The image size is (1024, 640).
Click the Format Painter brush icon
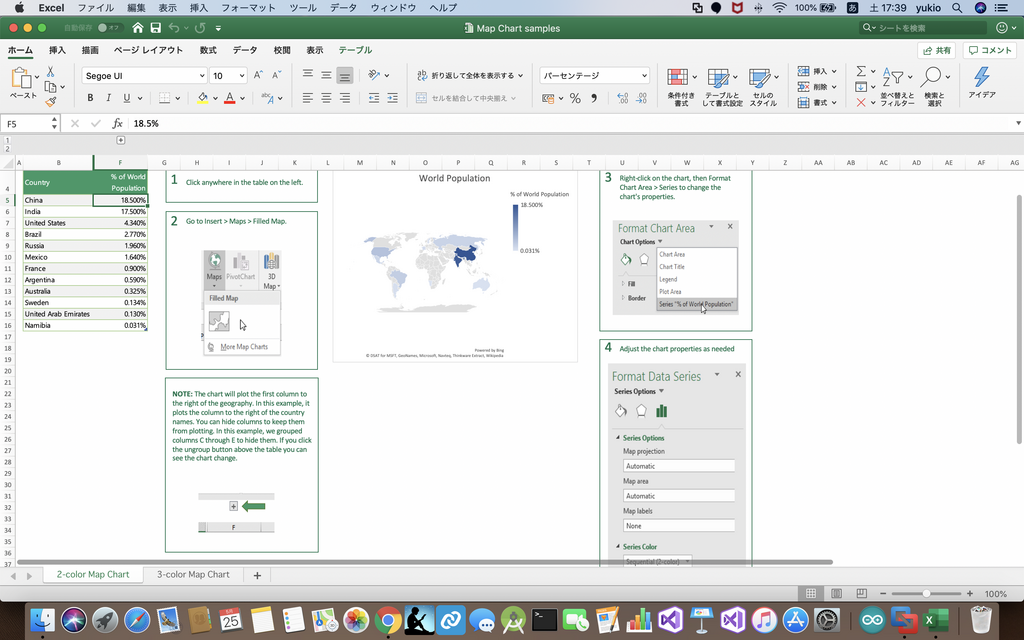(x=51, y=100)
